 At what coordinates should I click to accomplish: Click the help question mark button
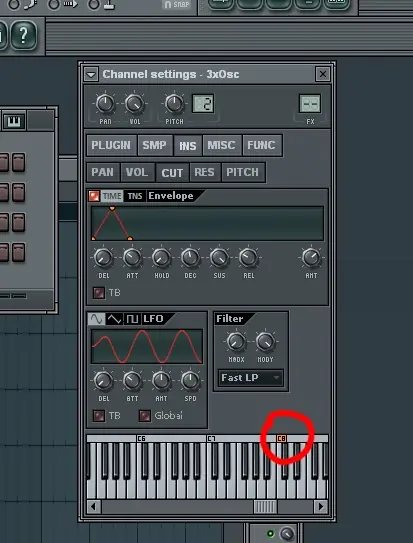pyautogui.click(x=23, y=35)
